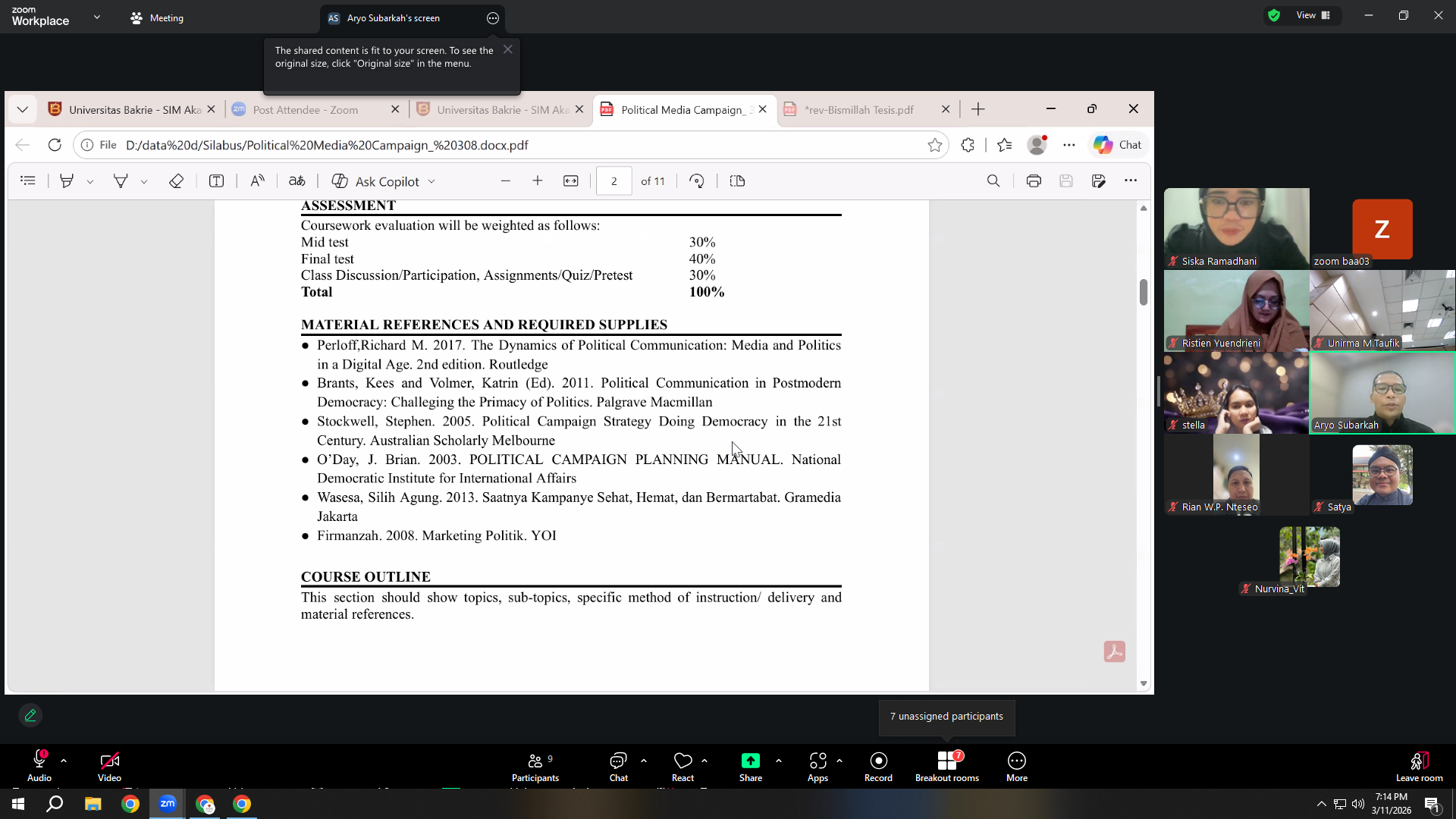This screenshot has width=1456, height=819.
Task: Search within the PDF document
Action: coord(993,181)
